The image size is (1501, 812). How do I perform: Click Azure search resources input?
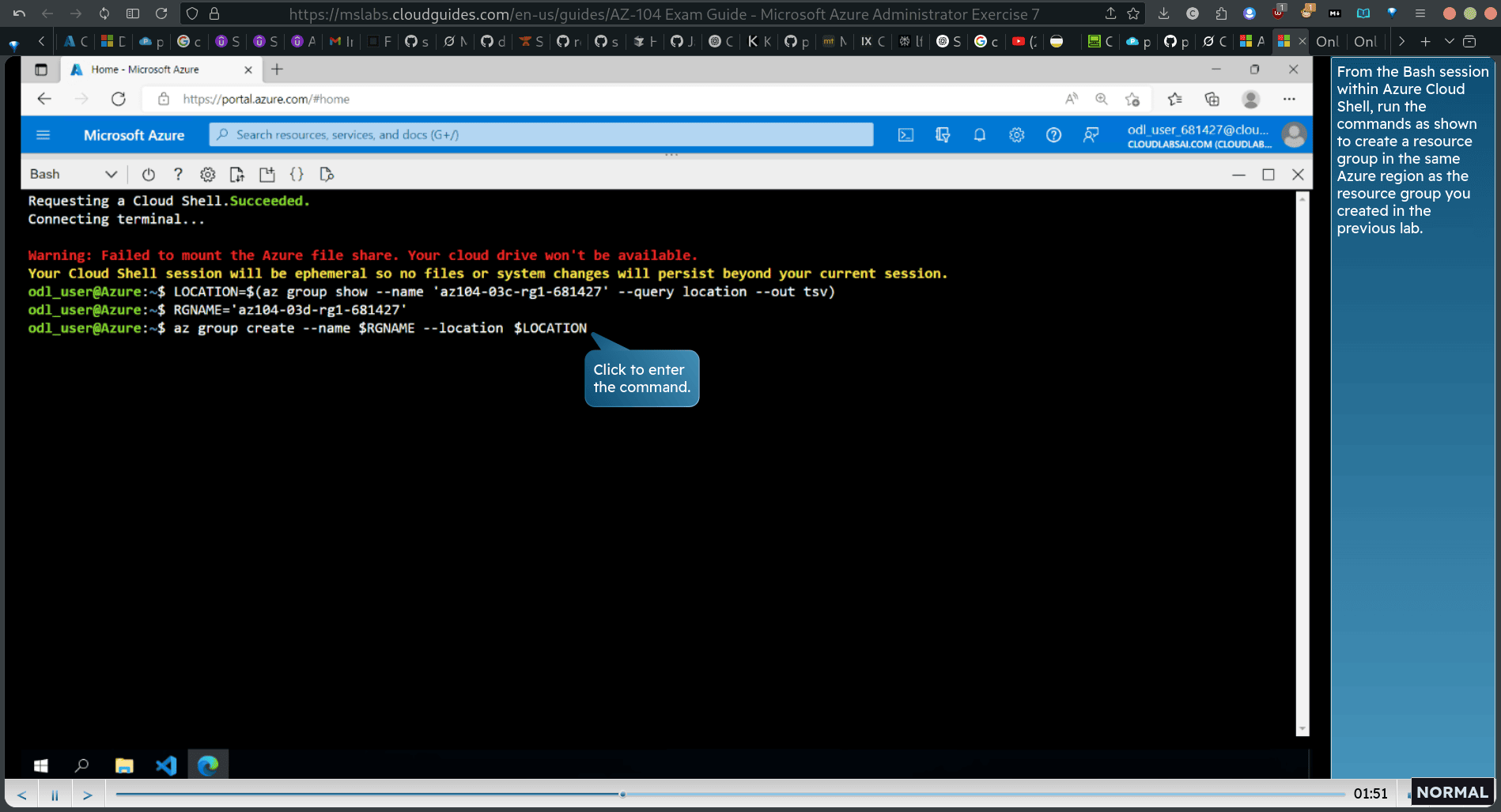542,135
